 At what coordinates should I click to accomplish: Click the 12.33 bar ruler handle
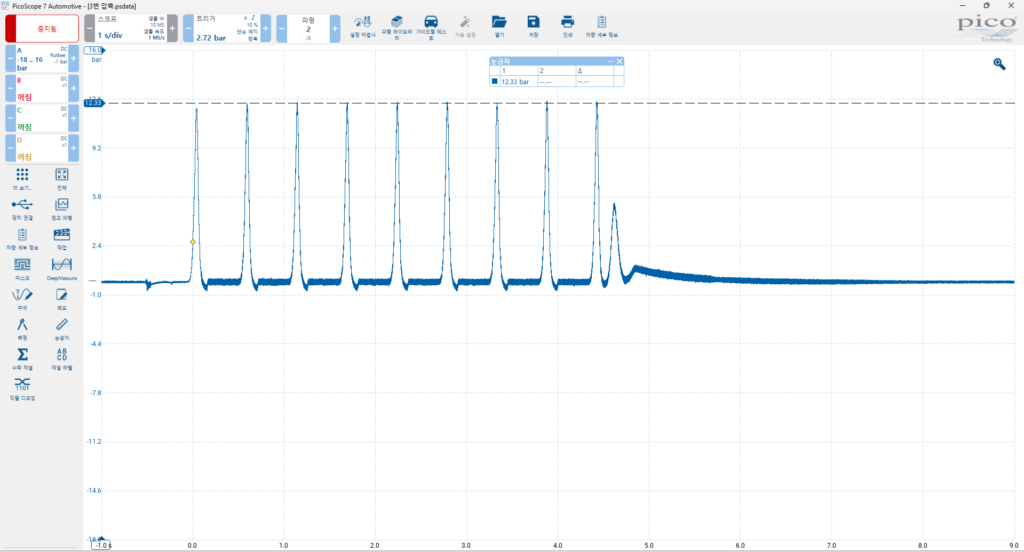click(95, 103)
